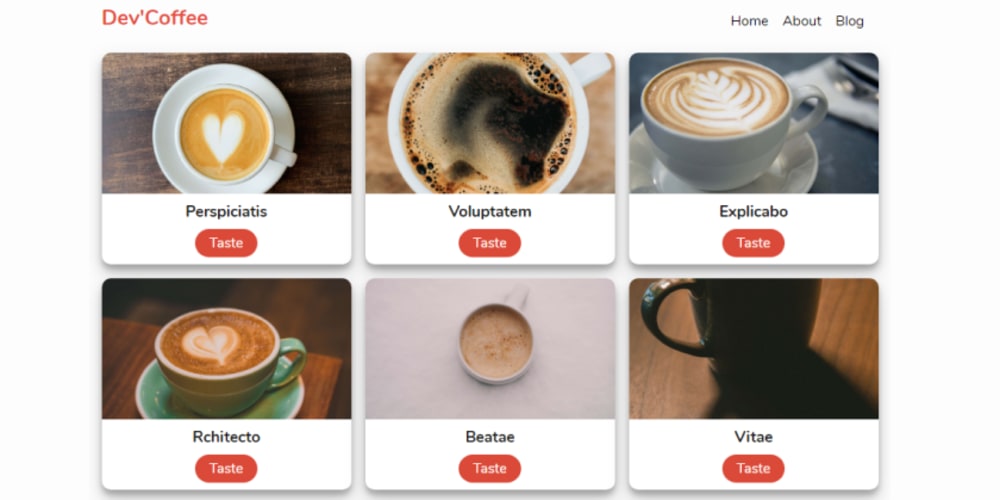The height and width of the screenshot is (500, 1000).
Task: Click Taste button under Rchitecto
Action: [x=226, y=469]
